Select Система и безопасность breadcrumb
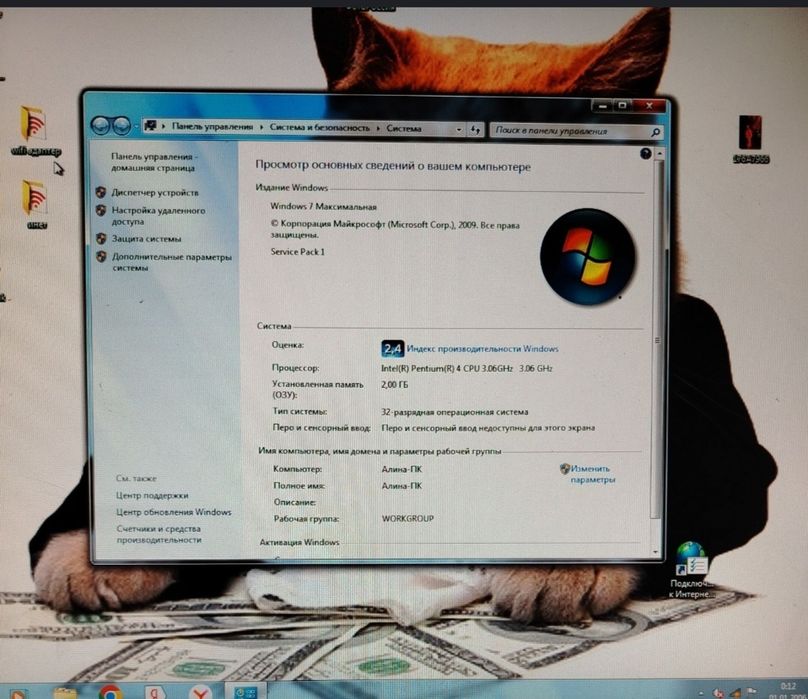808x699 pixels. [319, 127]
